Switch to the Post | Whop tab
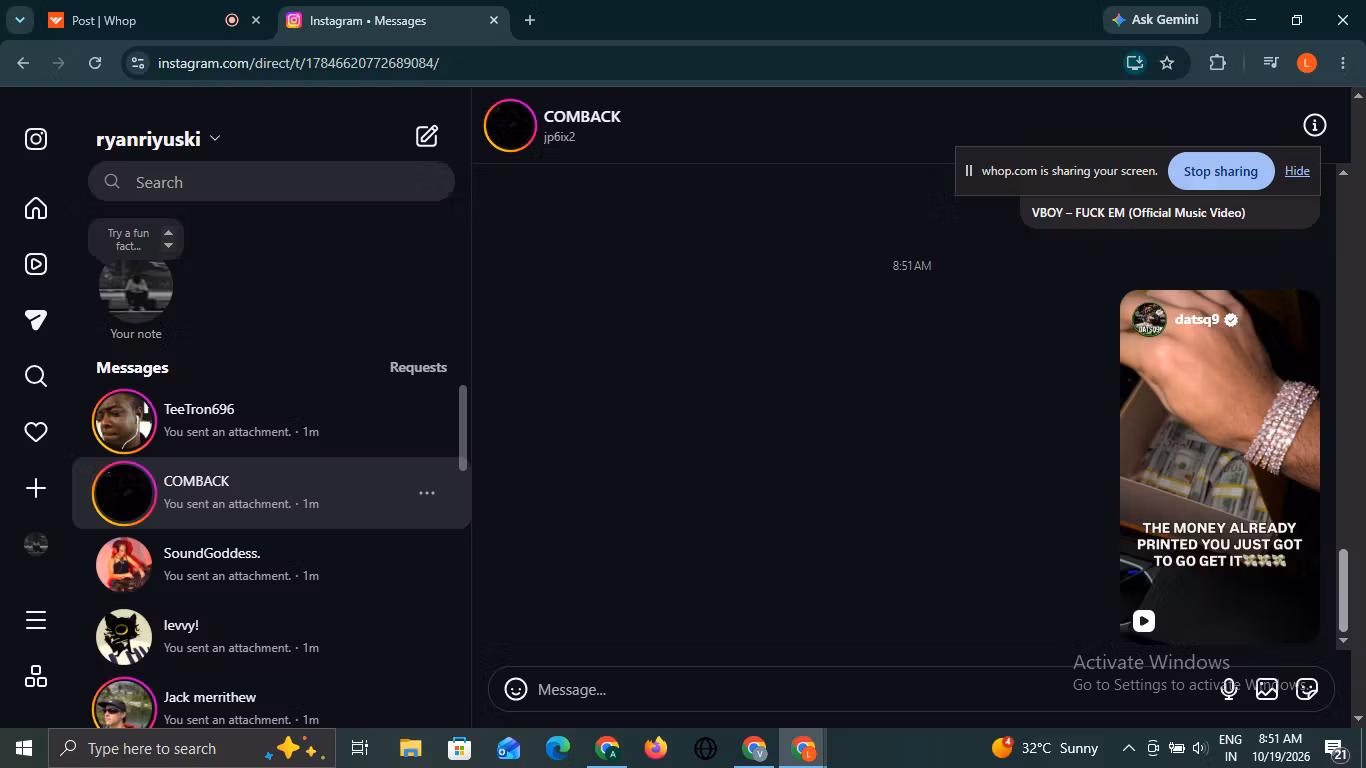This screenshot has height=768, width=1366. (x=153, y=20)
